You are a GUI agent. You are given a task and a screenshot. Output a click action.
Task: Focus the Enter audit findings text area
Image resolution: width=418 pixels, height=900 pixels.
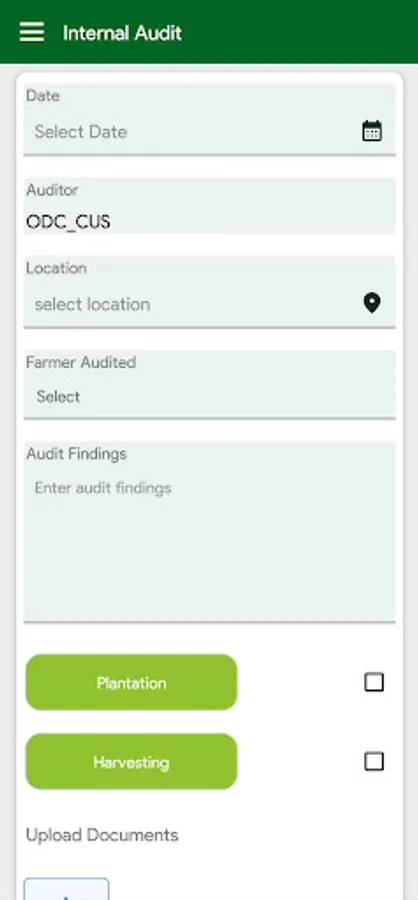210,541
